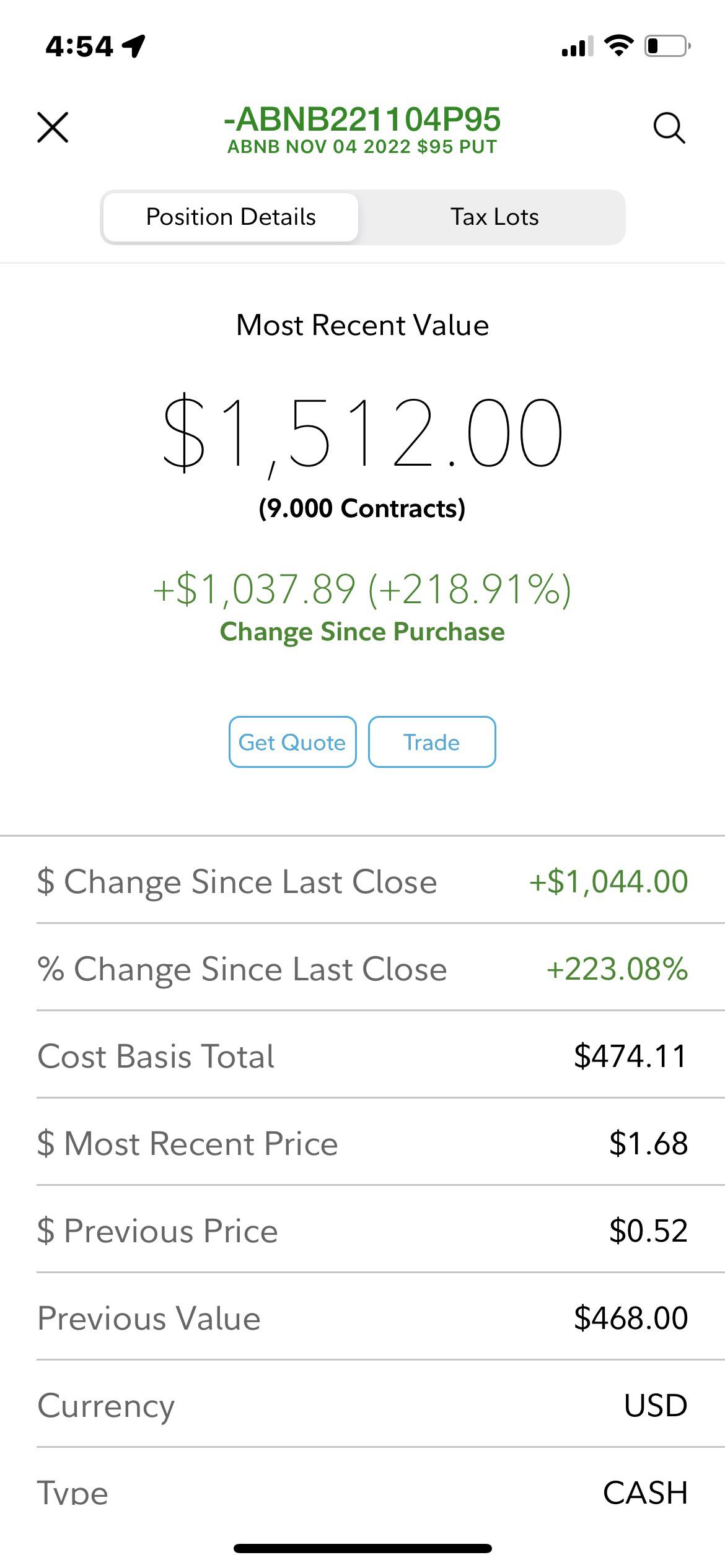Image resolution: width=725 pixels, height=1568 pixels.
Task: Close the position details screen
Action: pyautogui.click(x=53, y=128)
